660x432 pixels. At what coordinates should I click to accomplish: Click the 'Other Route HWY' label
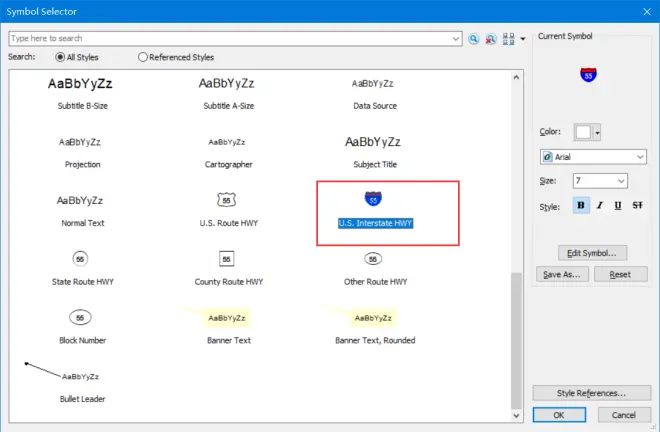click(x=375, y=282)
